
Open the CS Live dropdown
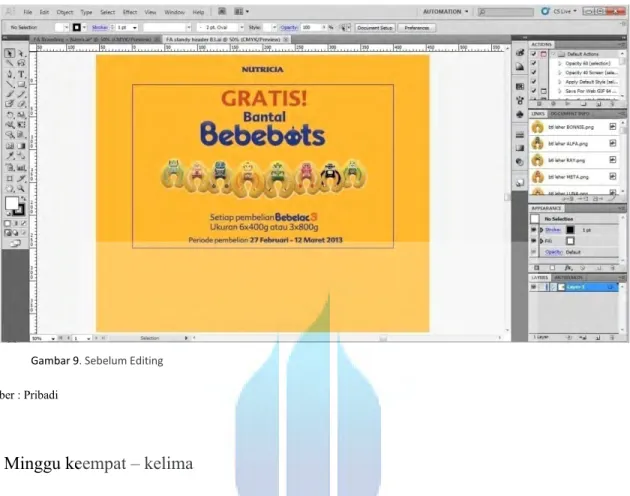pos(565,11)
